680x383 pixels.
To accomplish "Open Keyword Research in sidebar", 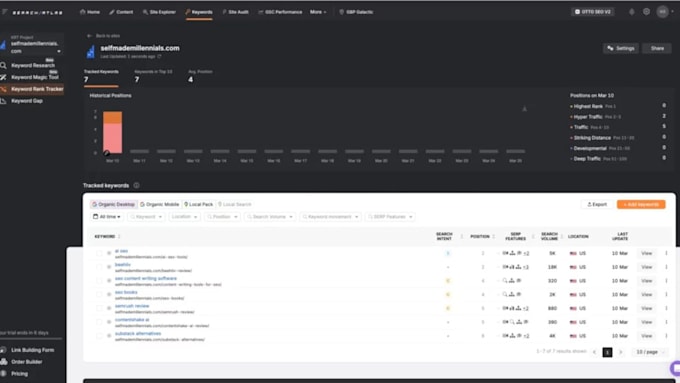I will (33, 65).
